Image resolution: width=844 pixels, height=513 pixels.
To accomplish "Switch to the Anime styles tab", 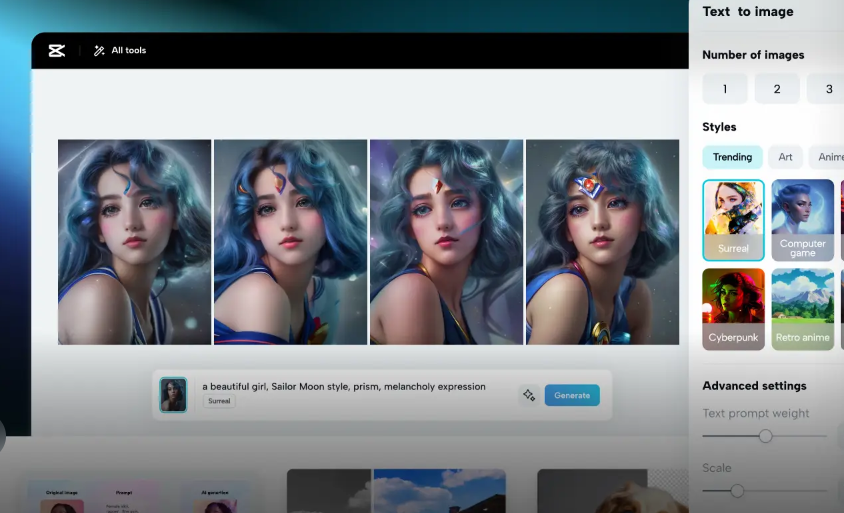I will click(828, 157).
